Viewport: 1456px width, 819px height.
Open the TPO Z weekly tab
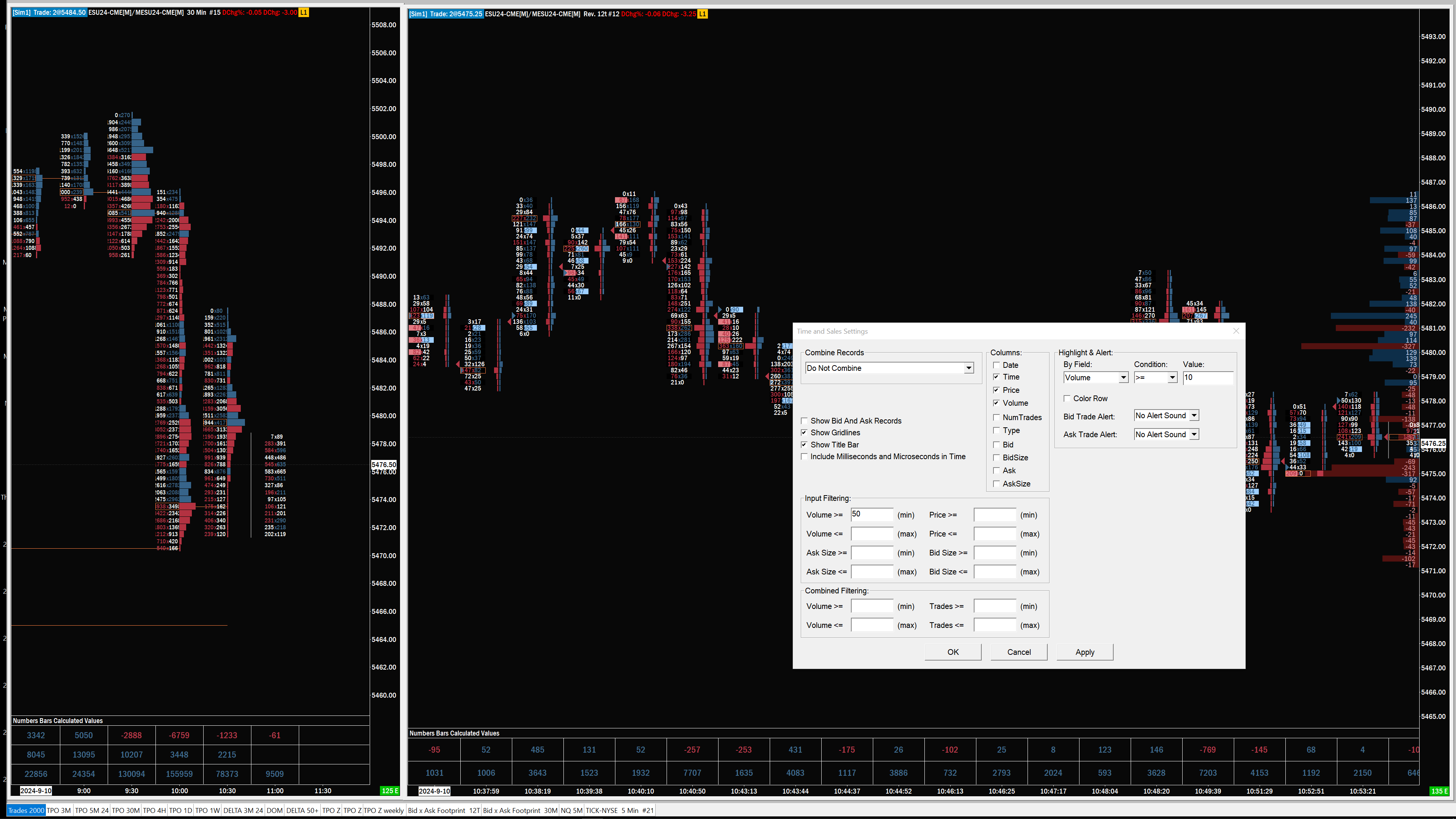384,811
